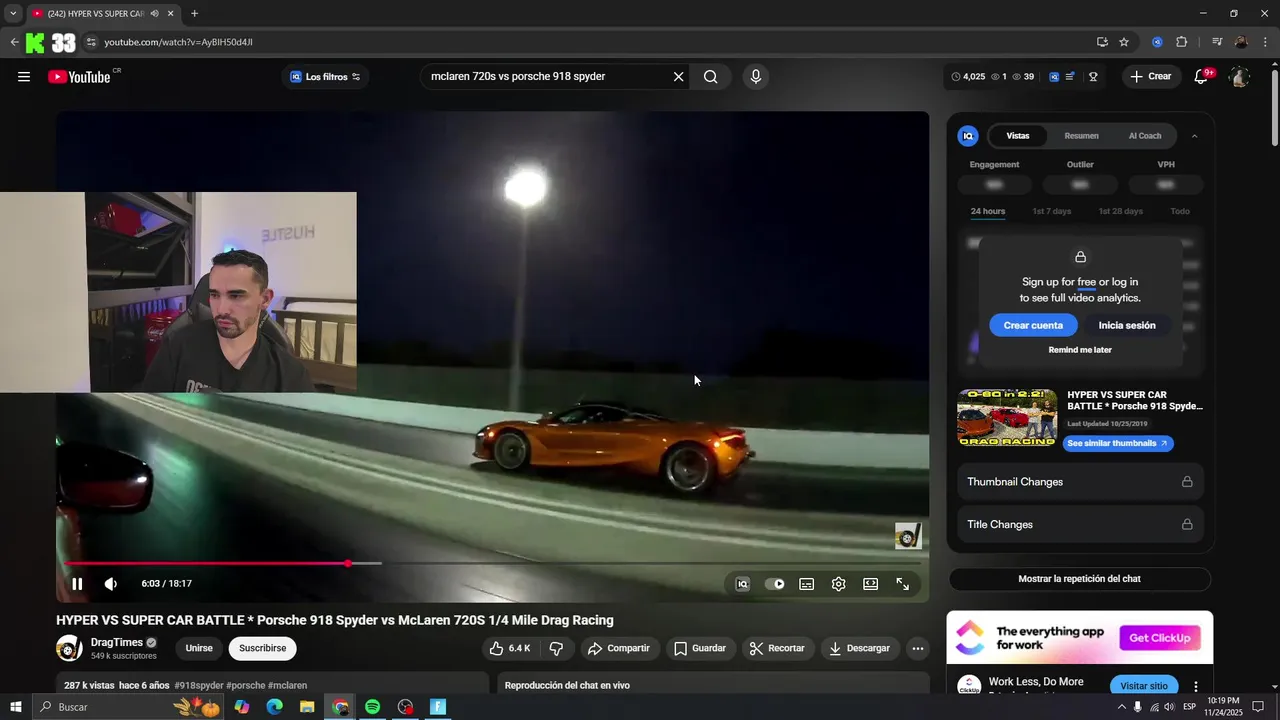Collapse the vidIQ panel with the chevron
This screenshot has width=1280, height=720.
[x=1194, y=136]
